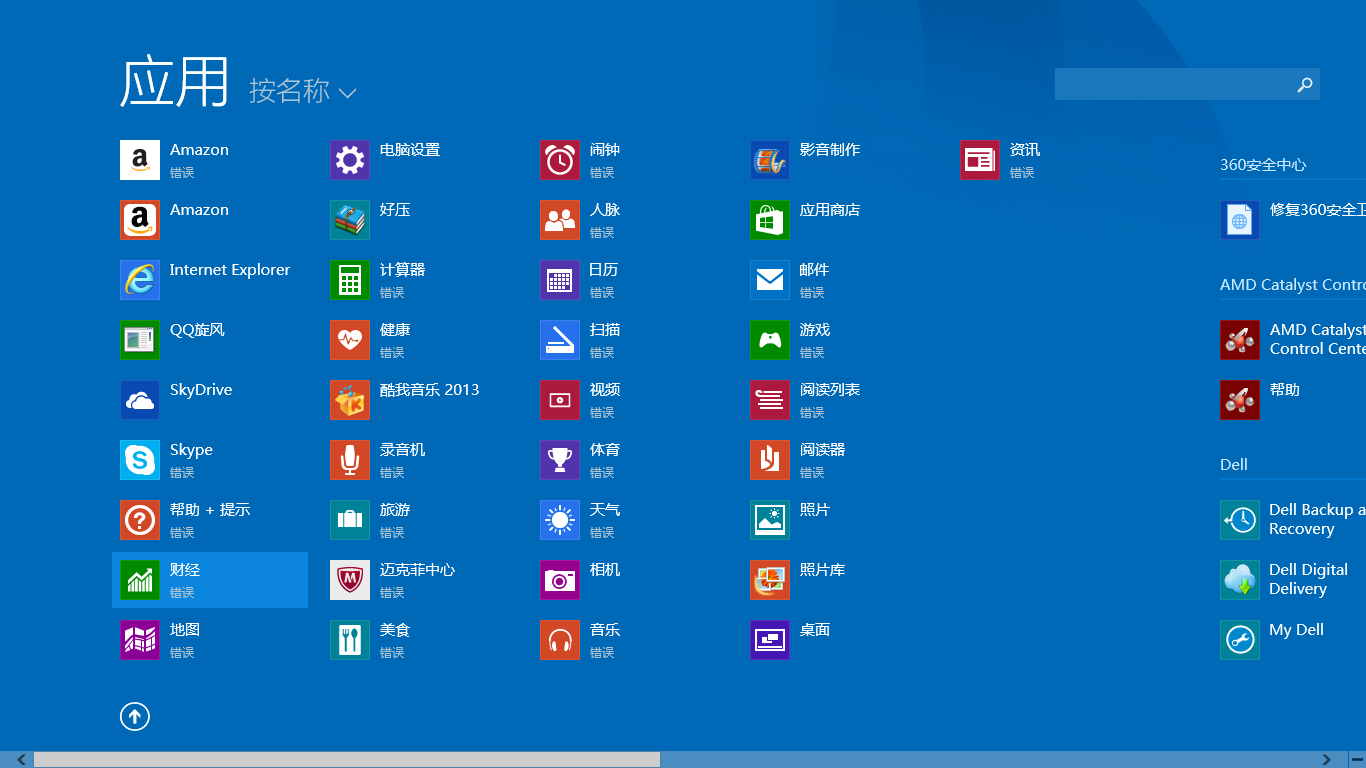Image resolution: width=1366 pixels, height=768 pixels.
Task: Open the 资讯 news icon
Action: click(x=980, y=160)
